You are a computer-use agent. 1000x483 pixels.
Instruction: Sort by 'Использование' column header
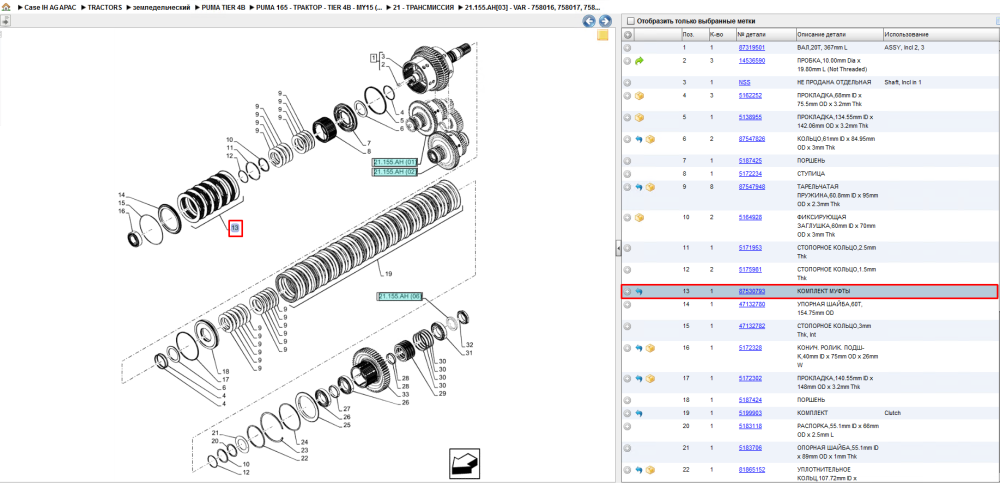[x=940, y=34]
